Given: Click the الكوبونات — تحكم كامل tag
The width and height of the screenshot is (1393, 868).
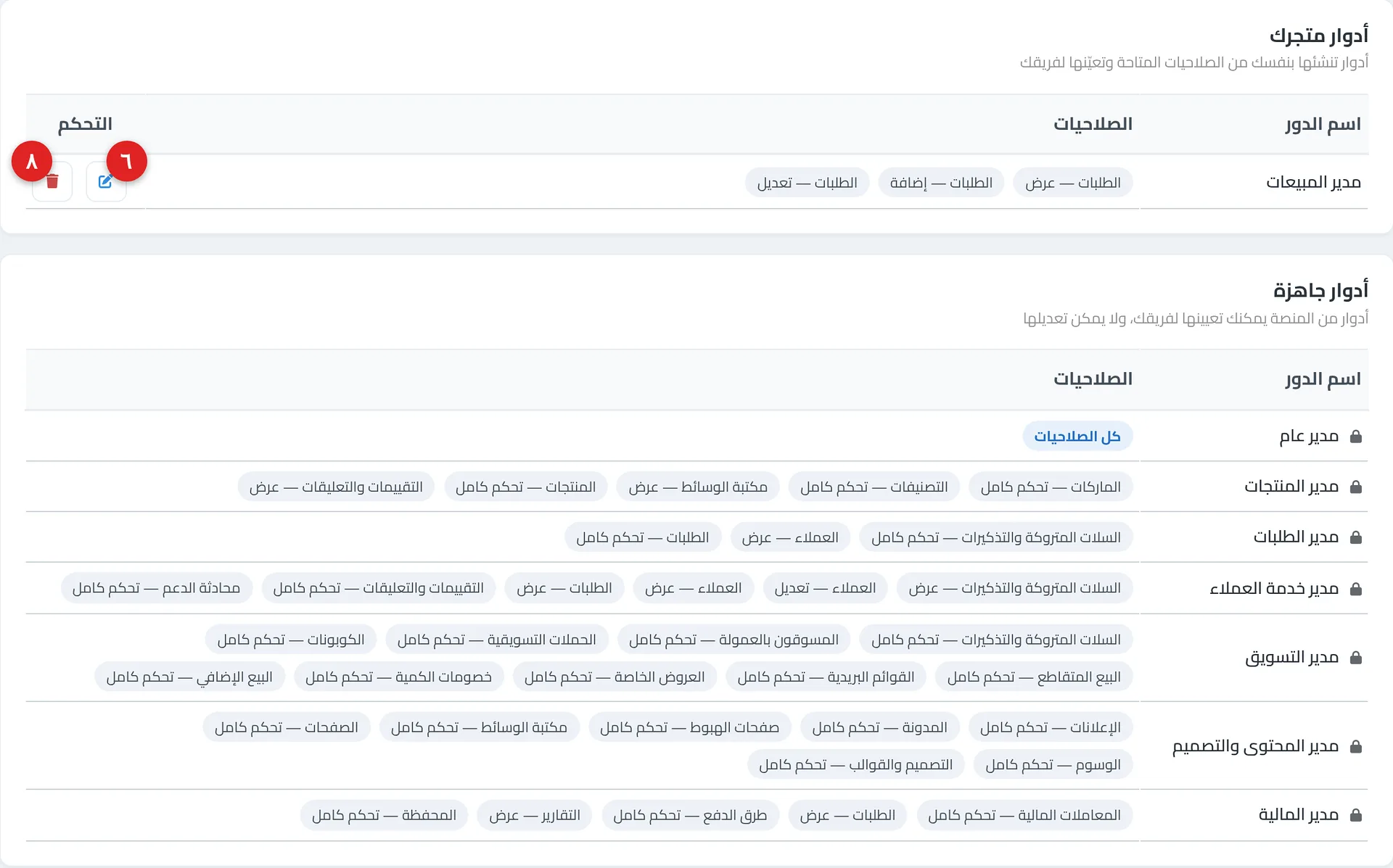Looking at the screenshot, I should pyautogui.click(x=291, y=640).
